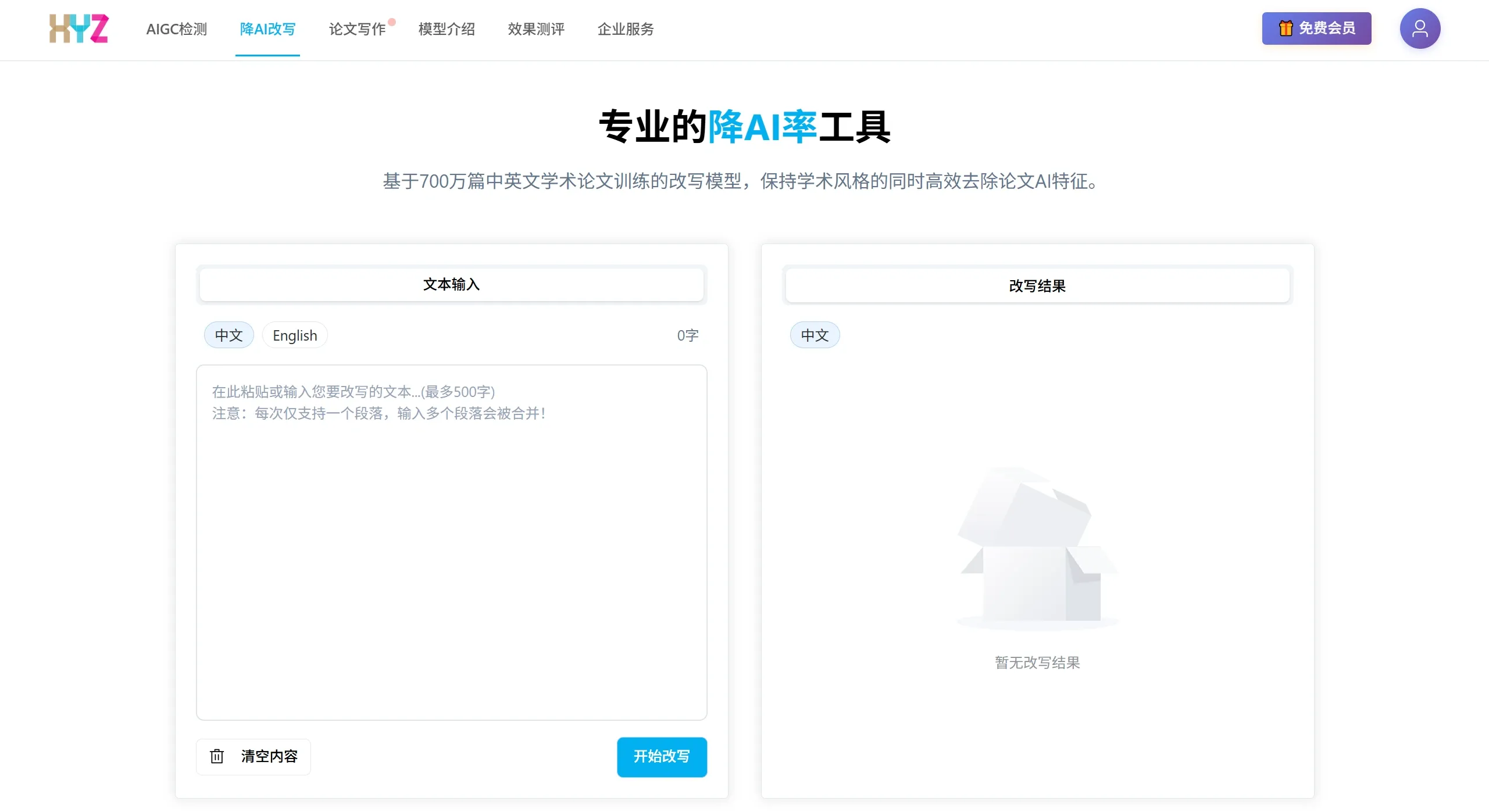Go to 模型介绍 in the navigation bar
The image size is (1489, 812).
tap(447, 29)
